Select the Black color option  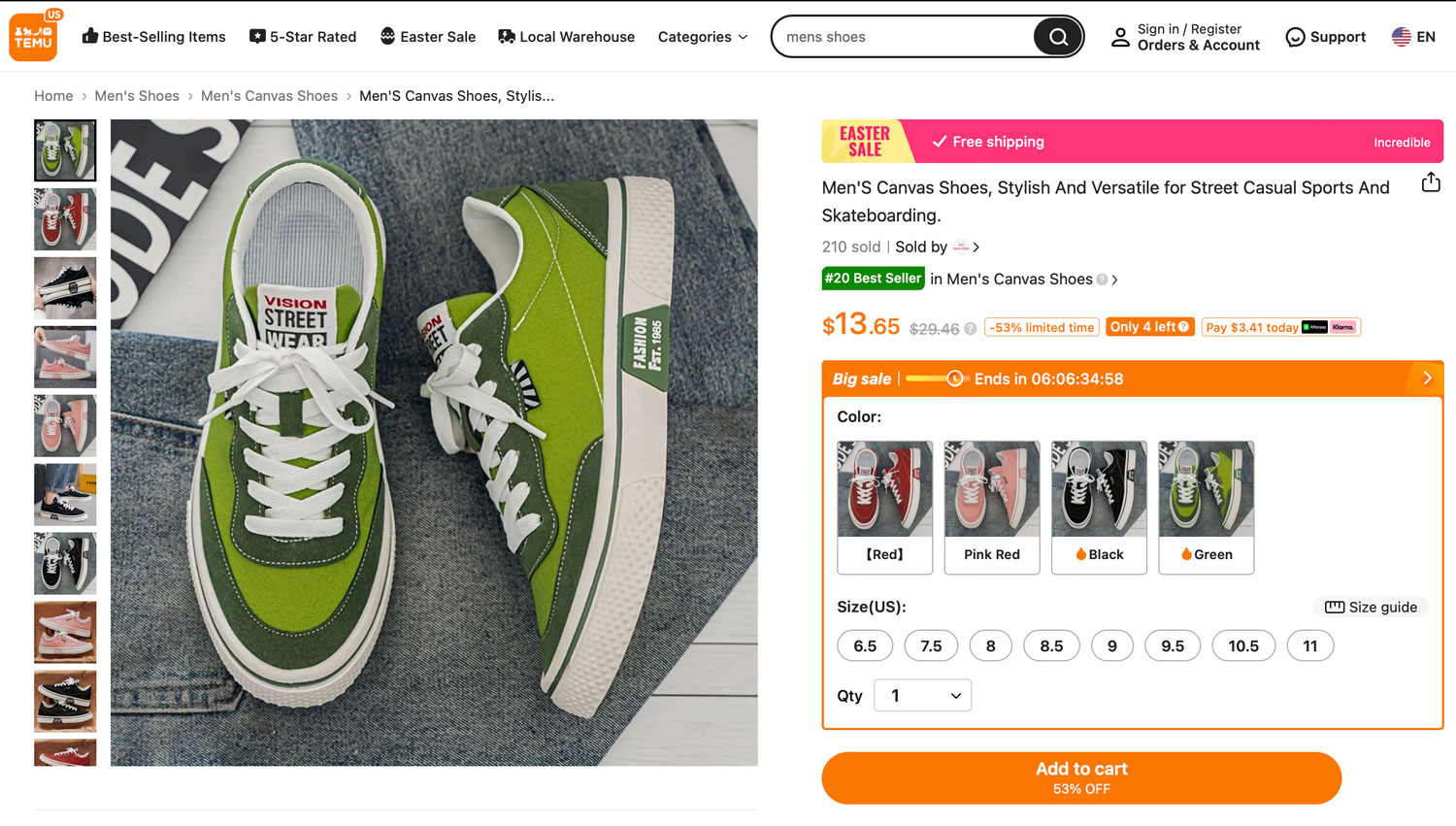(x=1099, y=508)
